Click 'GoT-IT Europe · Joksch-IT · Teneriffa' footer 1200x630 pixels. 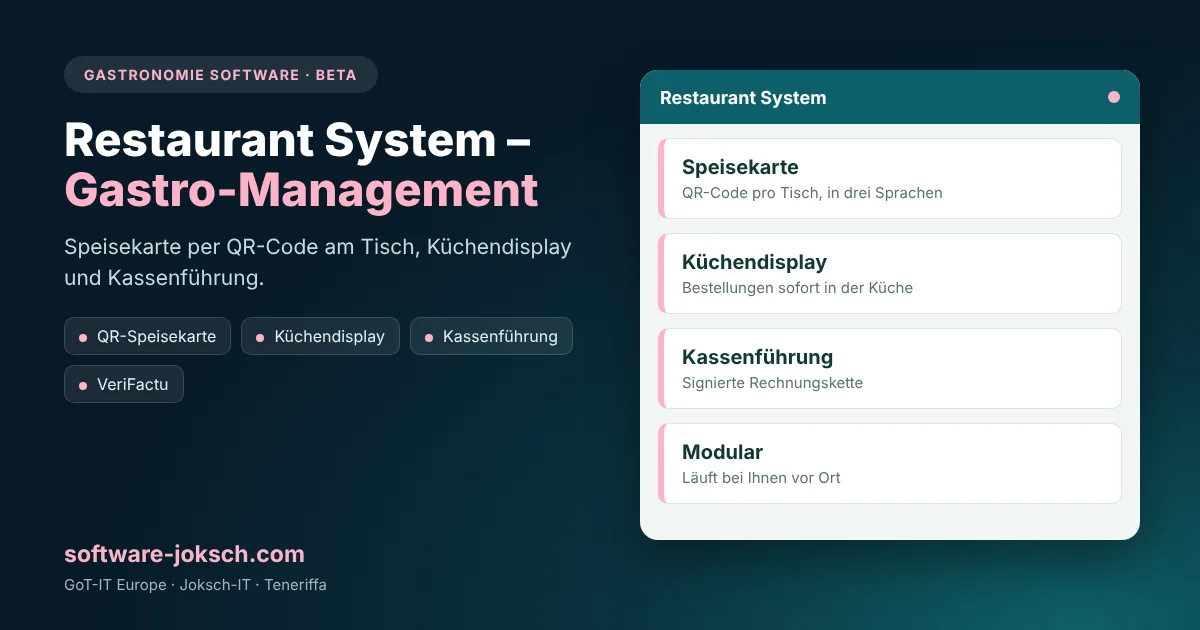pyautogui.click(x=195, y=585)
